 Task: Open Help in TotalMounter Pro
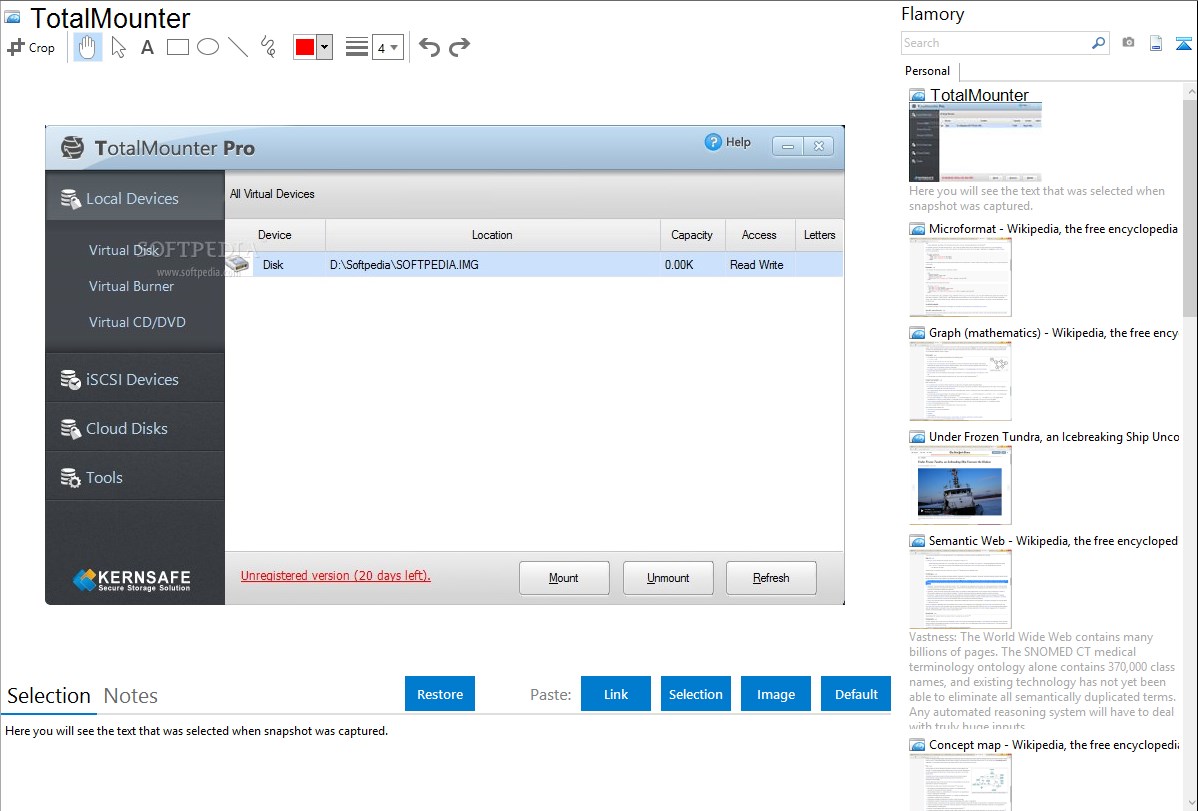point(727,142)
